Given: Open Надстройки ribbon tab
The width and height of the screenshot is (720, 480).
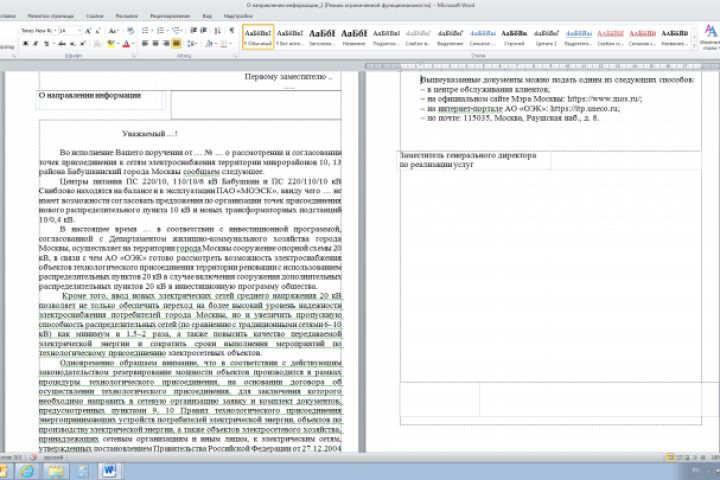Looking at the screenshot, I should 238,16.
